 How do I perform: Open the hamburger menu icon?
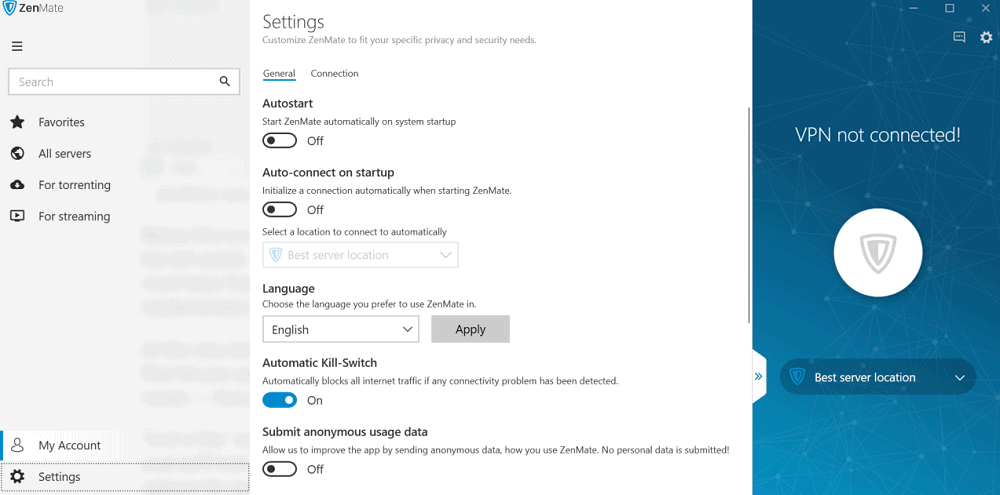(x=17, y=46)
